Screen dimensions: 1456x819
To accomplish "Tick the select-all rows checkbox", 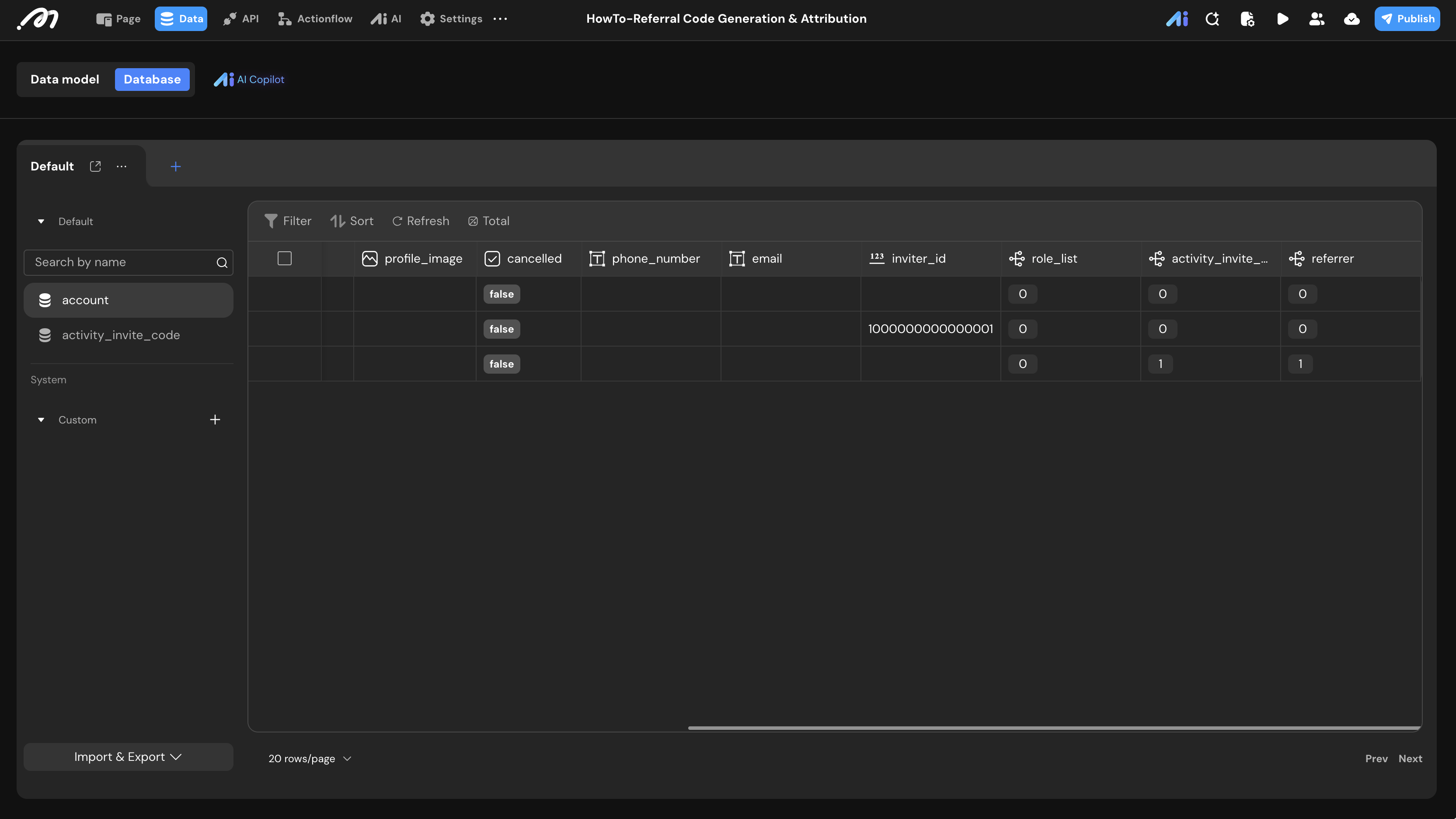I will pyautogui.click(x=284, y=258).
